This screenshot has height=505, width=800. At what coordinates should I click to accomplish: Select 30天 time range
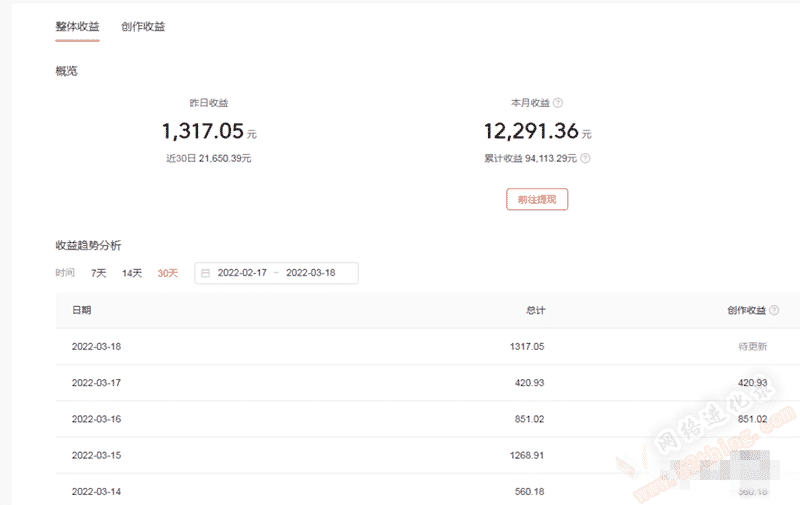[x=167, y=273]
